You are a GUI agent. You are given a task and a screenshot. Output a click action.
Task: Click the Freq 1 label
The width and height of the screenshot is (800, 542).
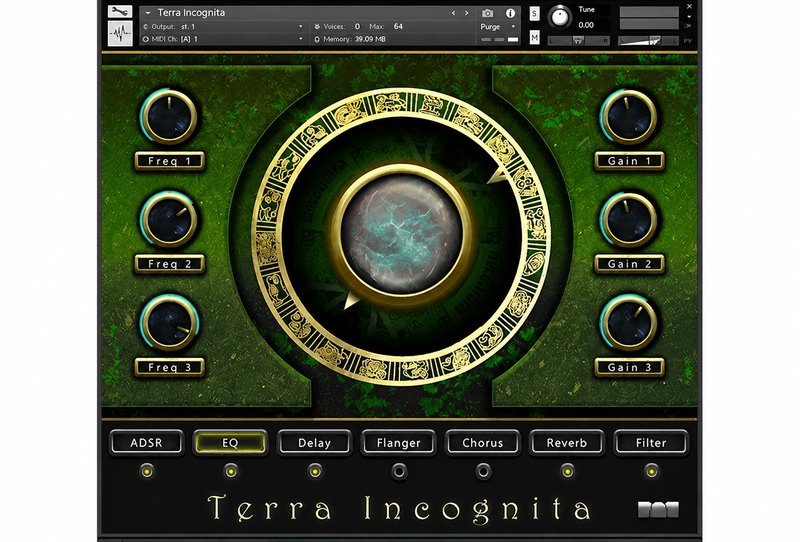tap(169, 161)
